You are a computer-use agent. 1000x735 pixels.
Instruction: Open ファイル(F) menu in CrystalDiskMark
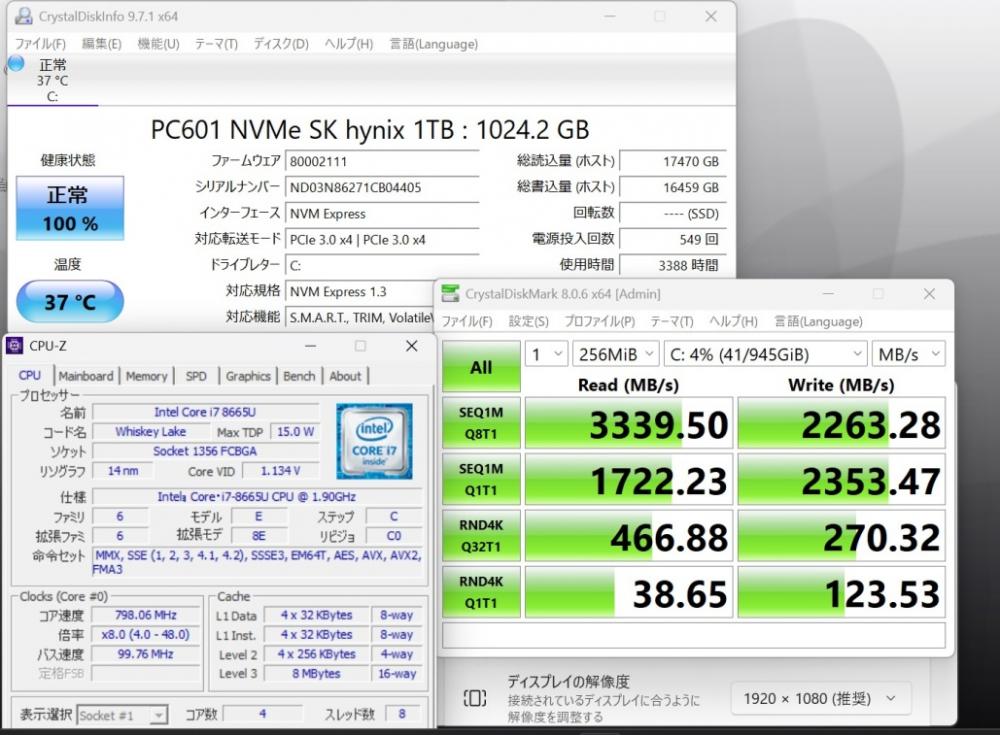tap(467, 321)
